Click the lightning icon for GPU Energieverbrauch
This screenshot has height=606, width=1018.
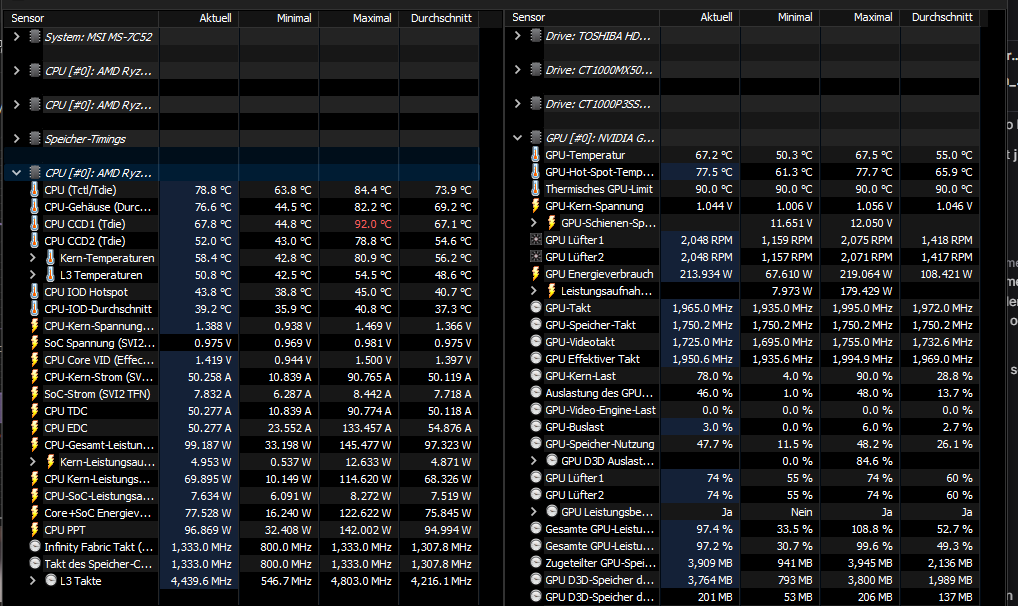tap(536, 273)
